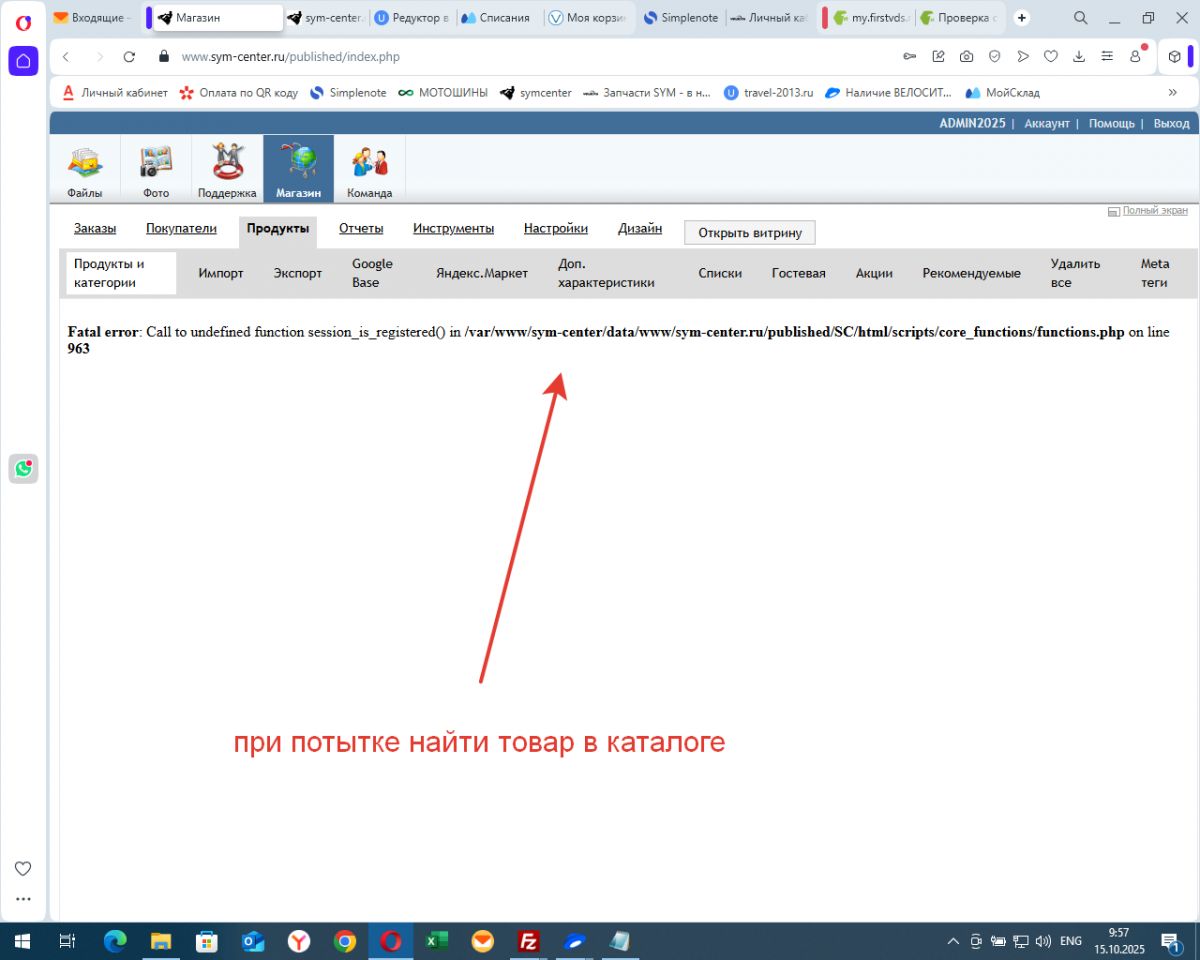The image size is (1200, 960).
Task: Open WhatsApp in the Opera sidebar
Action: pyautogui.click(x=23, y=468)
